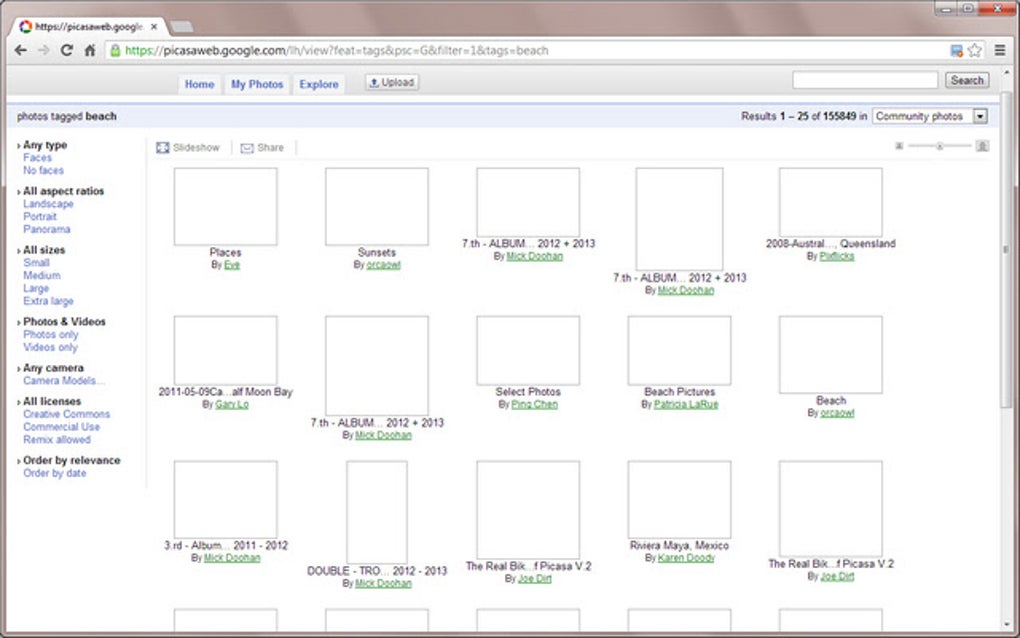The width and height of the screenshot is (1020, 638).
Task: Expand the Any camera filter section
Action: click(52, 367)
